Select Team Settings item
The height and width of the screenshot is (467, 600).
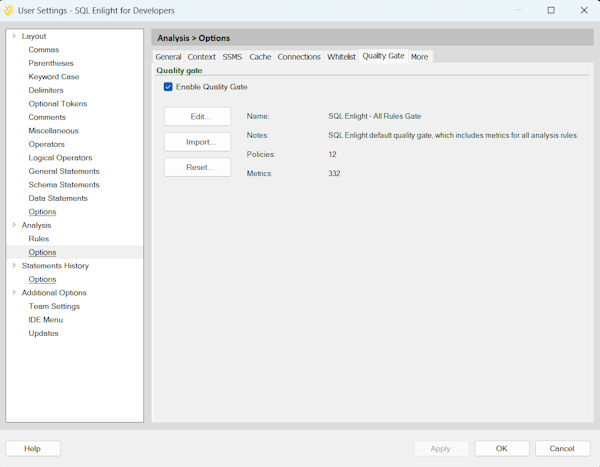(54, 306)
